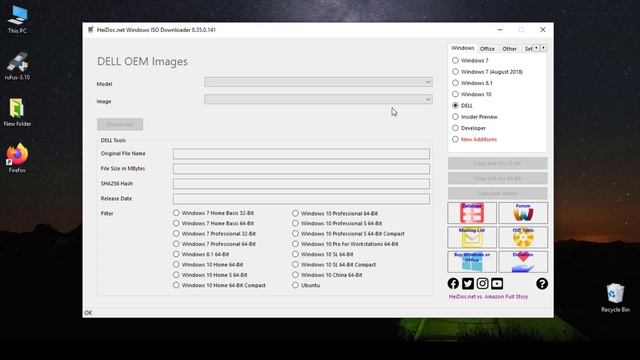Filter by Windows 10 Home S 64-Bit
This screenshot has height=360, width=640.
176,275
